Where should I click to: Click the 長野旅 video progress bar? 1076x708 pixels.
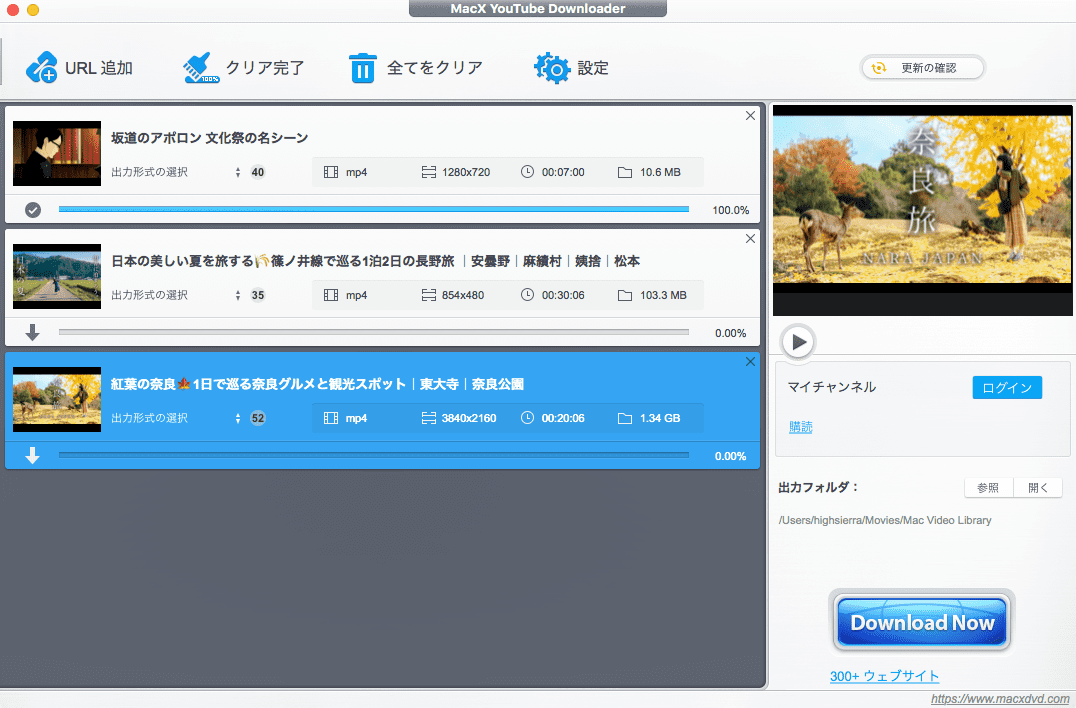pyautogui.click(x=374, y=332)
